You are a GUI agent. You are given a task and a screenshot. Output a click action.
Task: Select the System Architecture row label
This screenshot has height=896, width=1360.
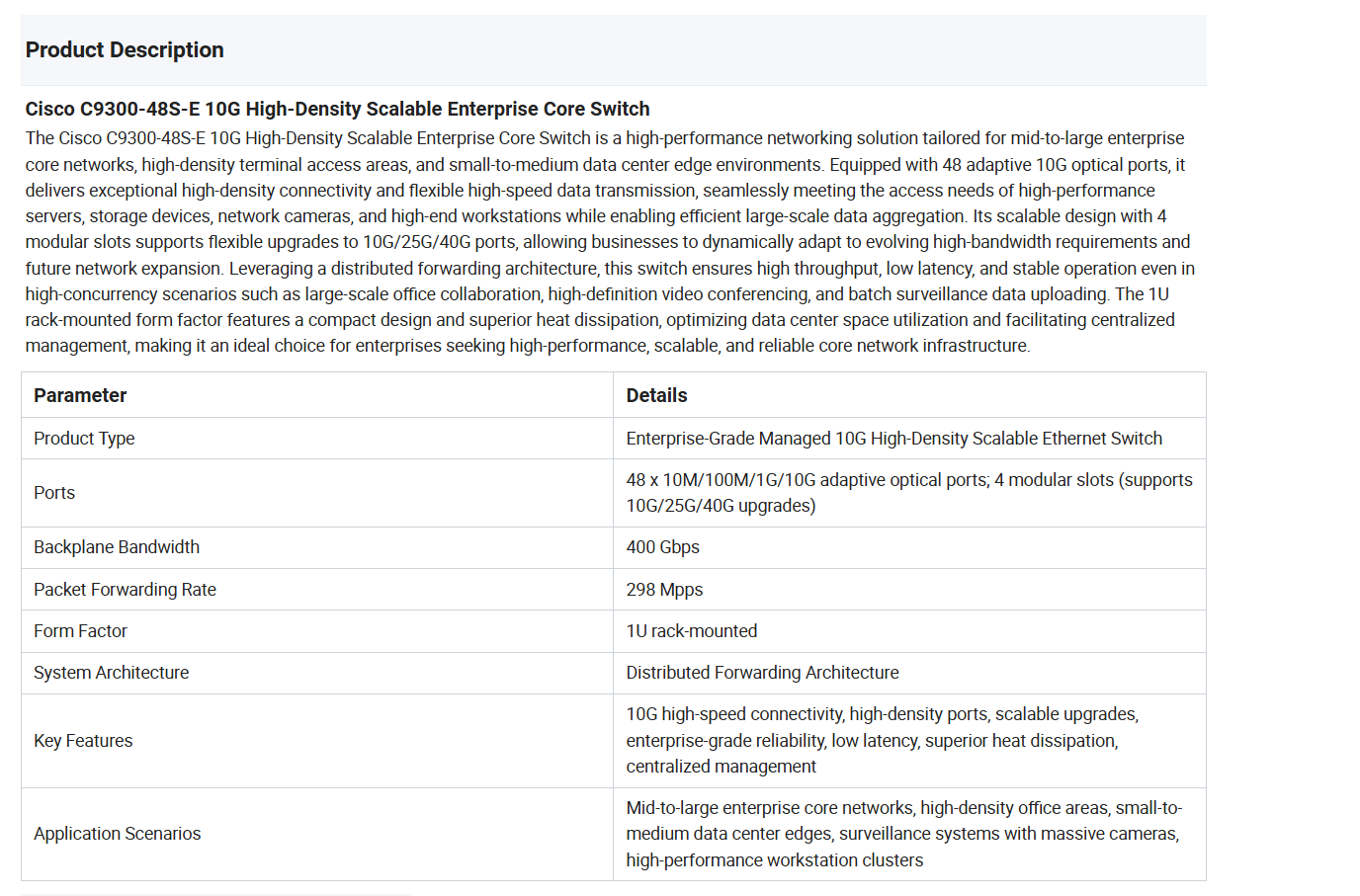tap(111, 673)
